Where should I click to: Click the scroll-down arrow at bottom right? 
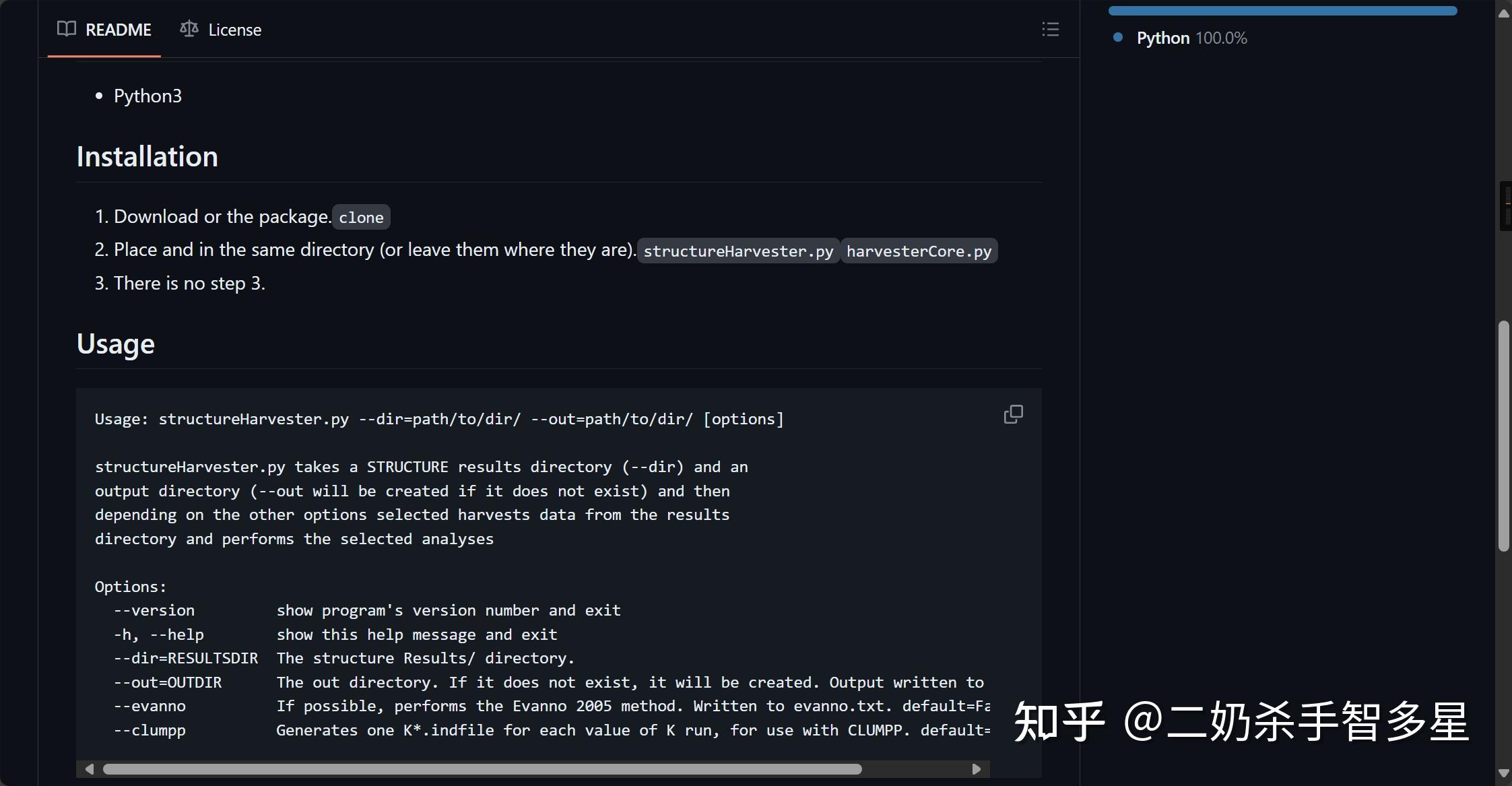tap(1503, 774)
